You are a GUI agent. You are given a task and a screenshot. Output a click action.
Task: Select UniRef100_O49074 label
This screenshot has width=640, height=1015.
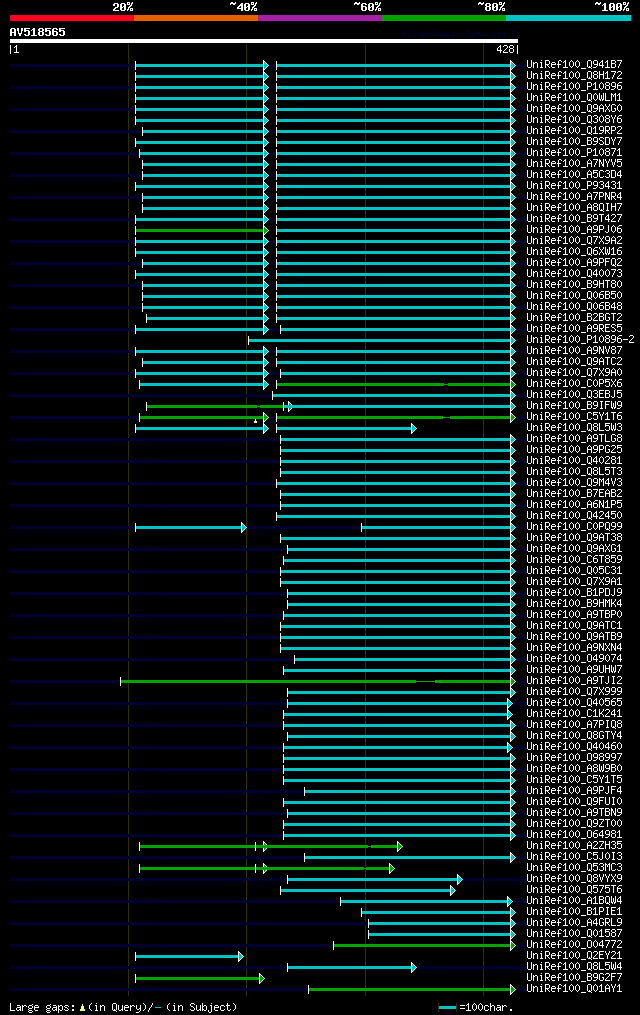point(574,659)
